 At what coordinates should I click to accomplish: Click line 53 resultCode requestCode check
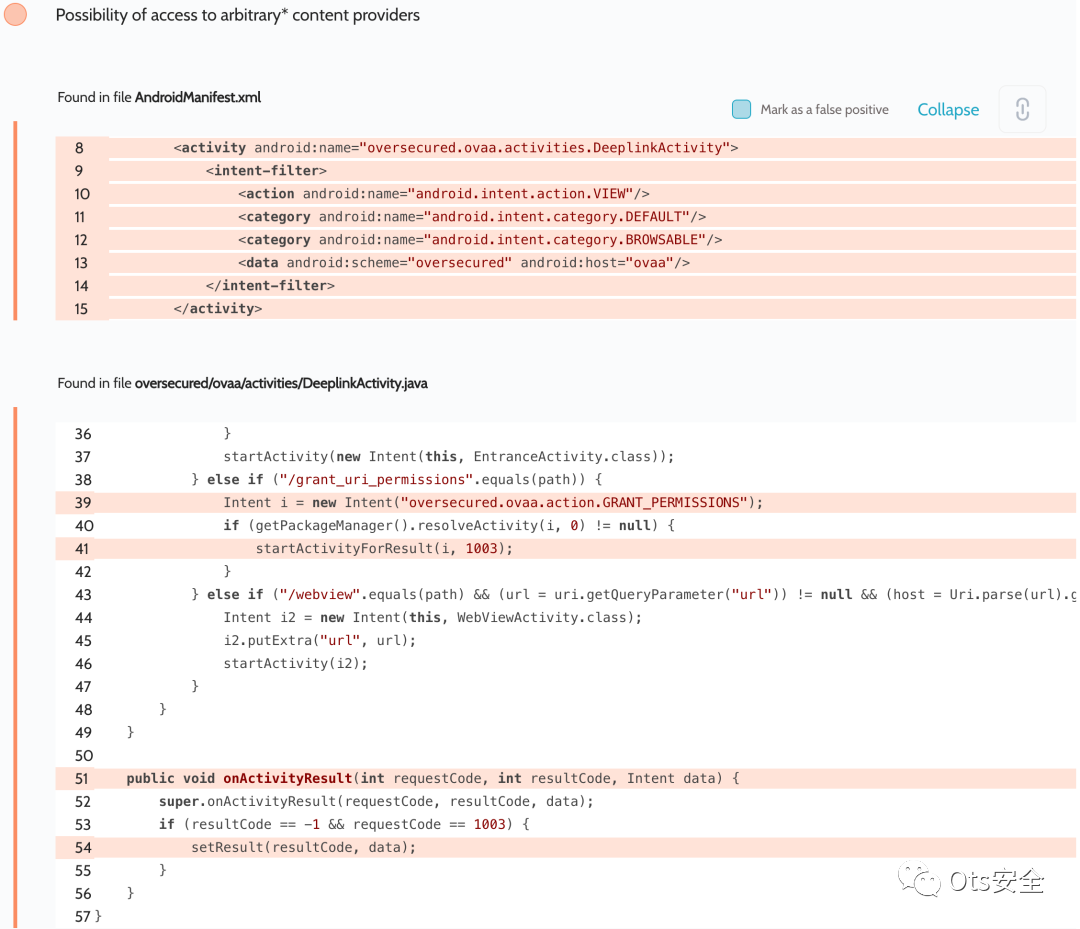tap(565, 824)
